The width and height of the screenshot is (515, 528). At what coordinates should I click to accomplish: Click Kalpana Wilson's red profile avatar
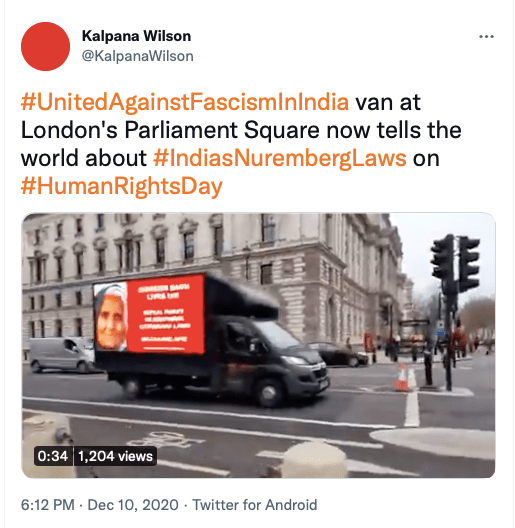(45, 46)
